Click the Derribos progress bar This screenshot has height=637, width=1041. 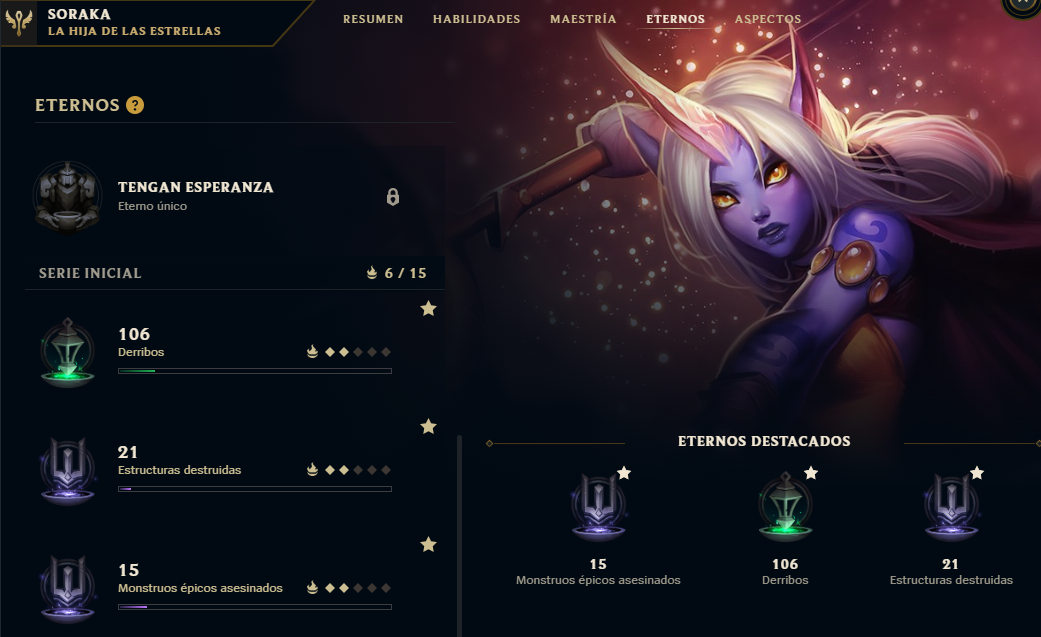point(255,371)
